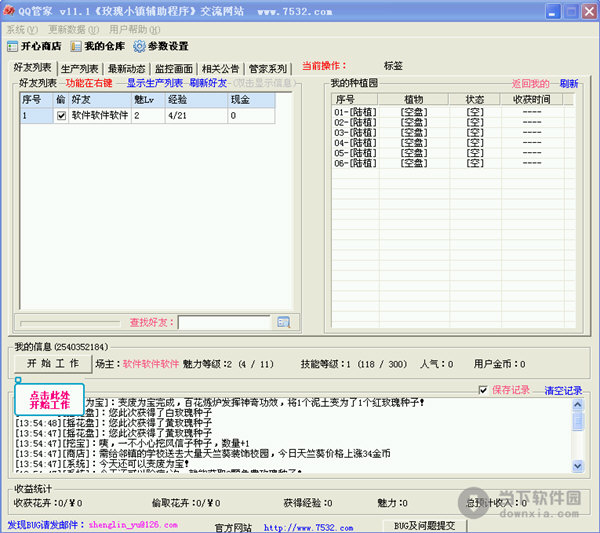The width and height of the screenshot is (600, 533).
Task: Click the 4/21 experience cell
Action: (x=196, y=116)
